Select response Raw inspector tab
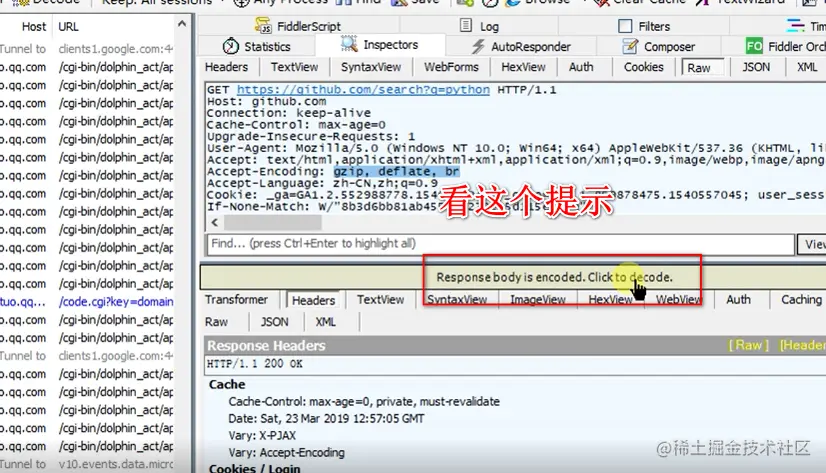The height and width of the screenshot is (473, 826). coord(217,322)
